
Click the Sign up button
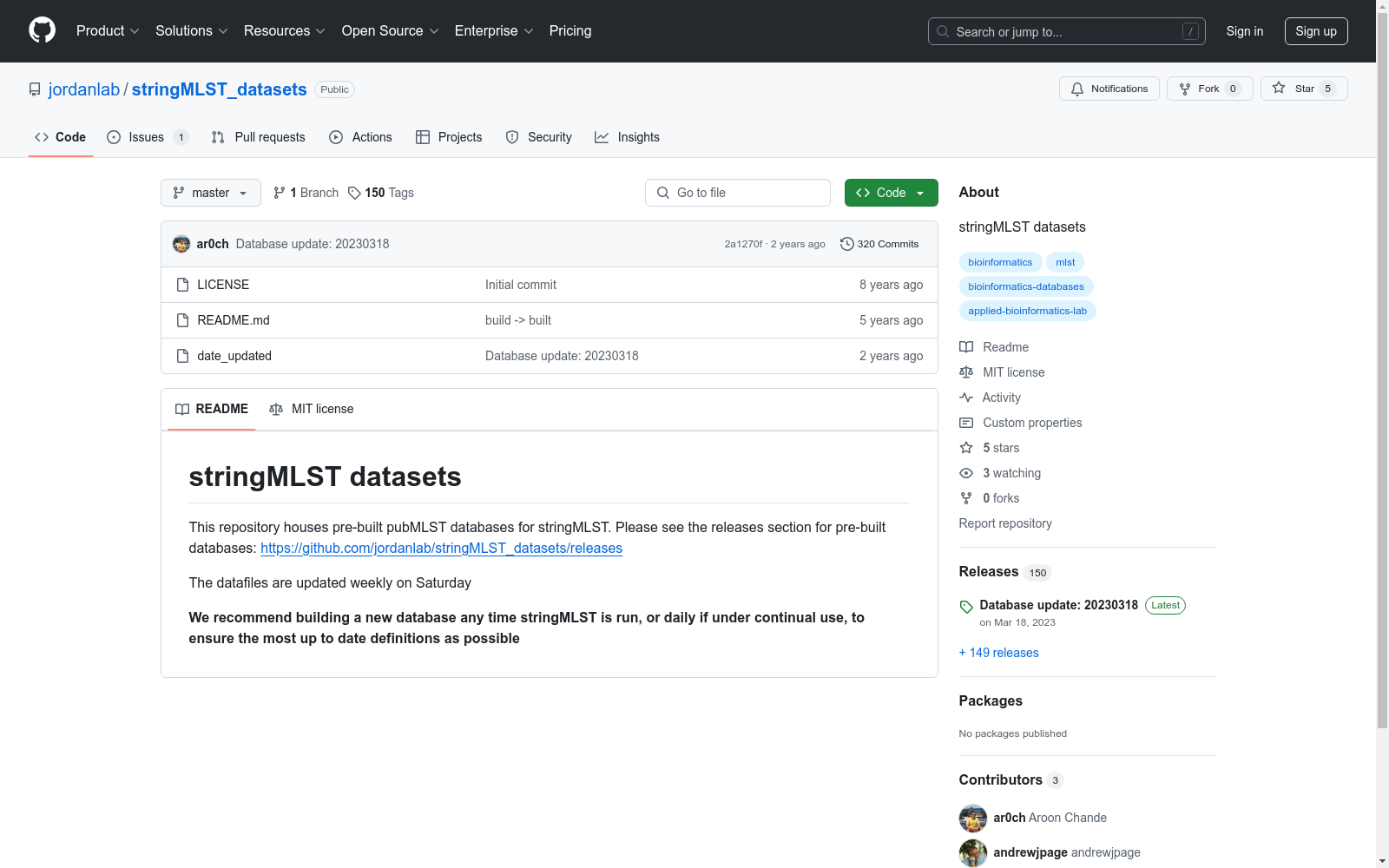(x=1316, y=31)
